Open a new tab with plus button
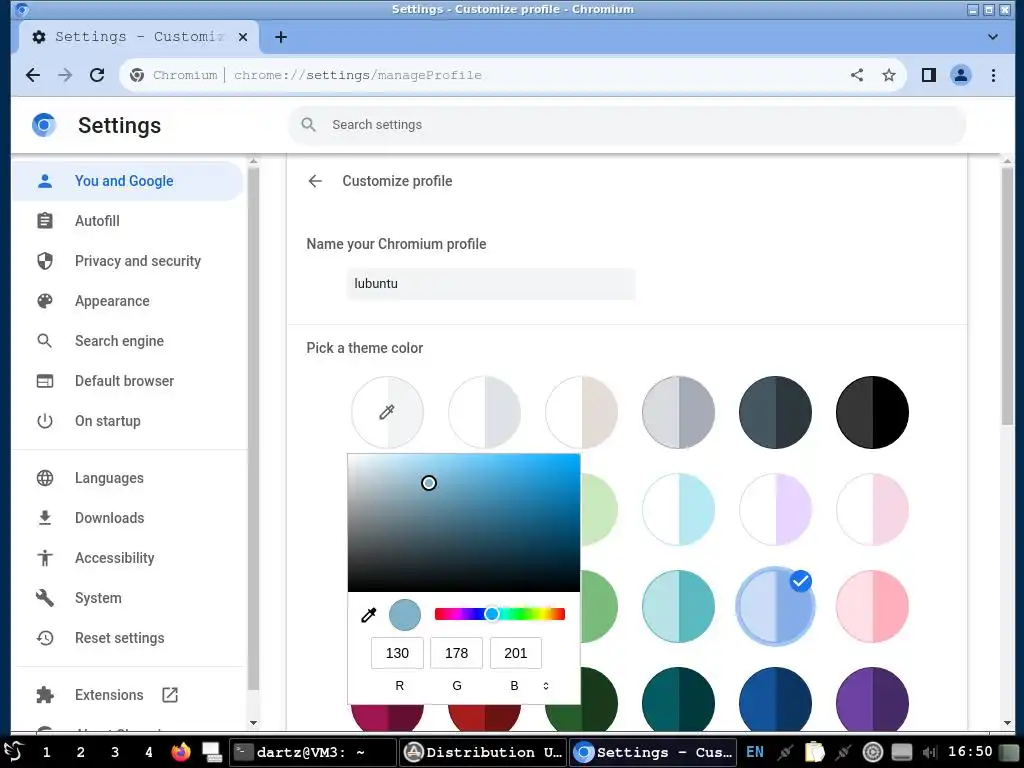1024x768 pixels. point(281,37)
